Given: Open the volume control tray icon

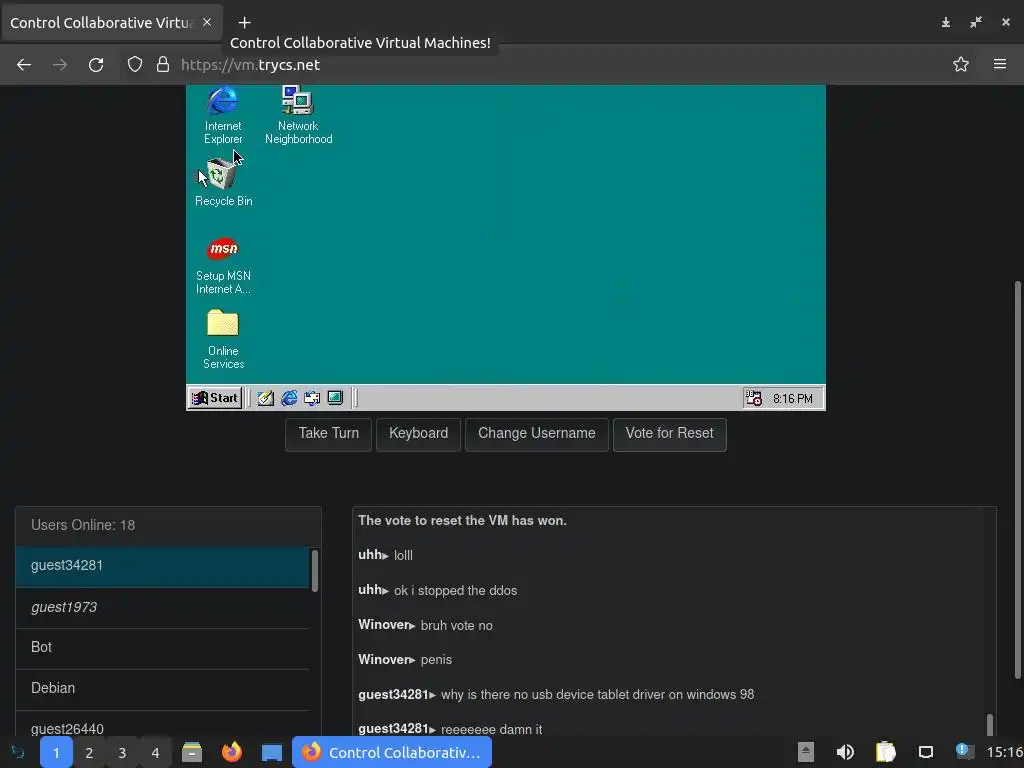Looking at the screenshot, I should click(x=845, y=752).
